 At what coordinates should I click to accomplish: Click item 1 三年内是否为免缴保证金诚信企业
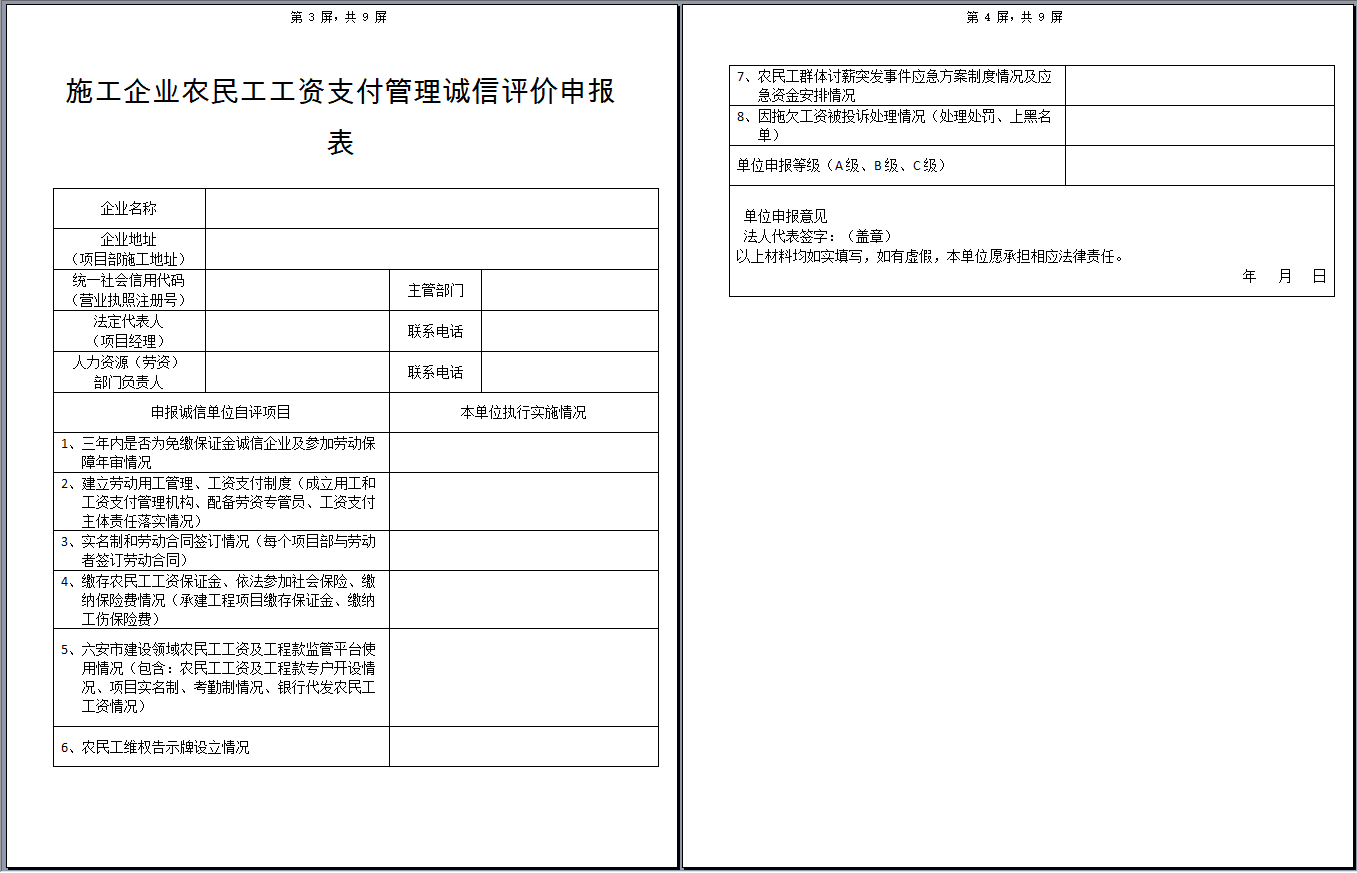pyautogui.click(x=221, y=452)
